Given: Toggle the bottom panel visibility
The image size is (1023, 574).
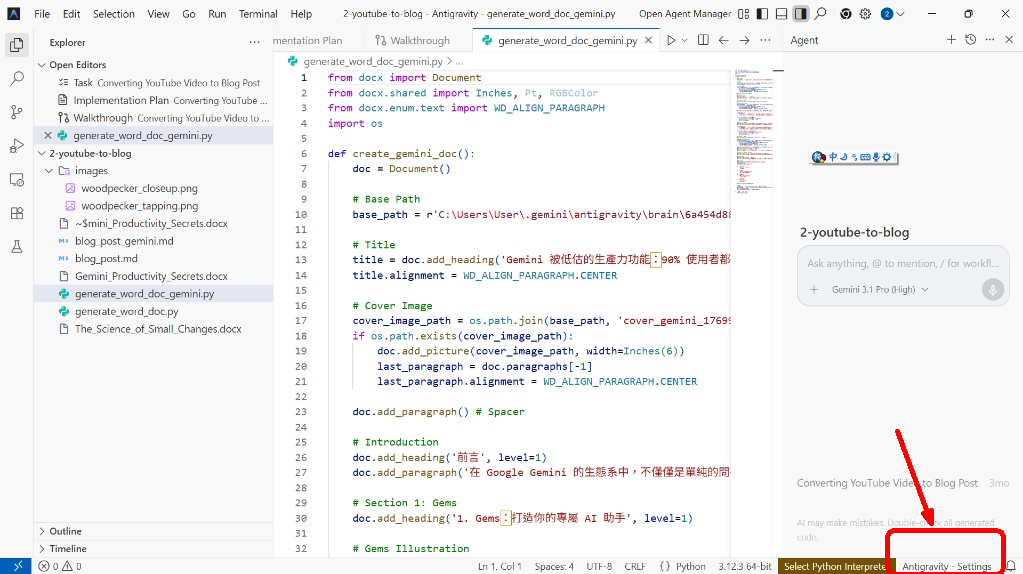Looking at the screenshot, I should pos(782,14).
